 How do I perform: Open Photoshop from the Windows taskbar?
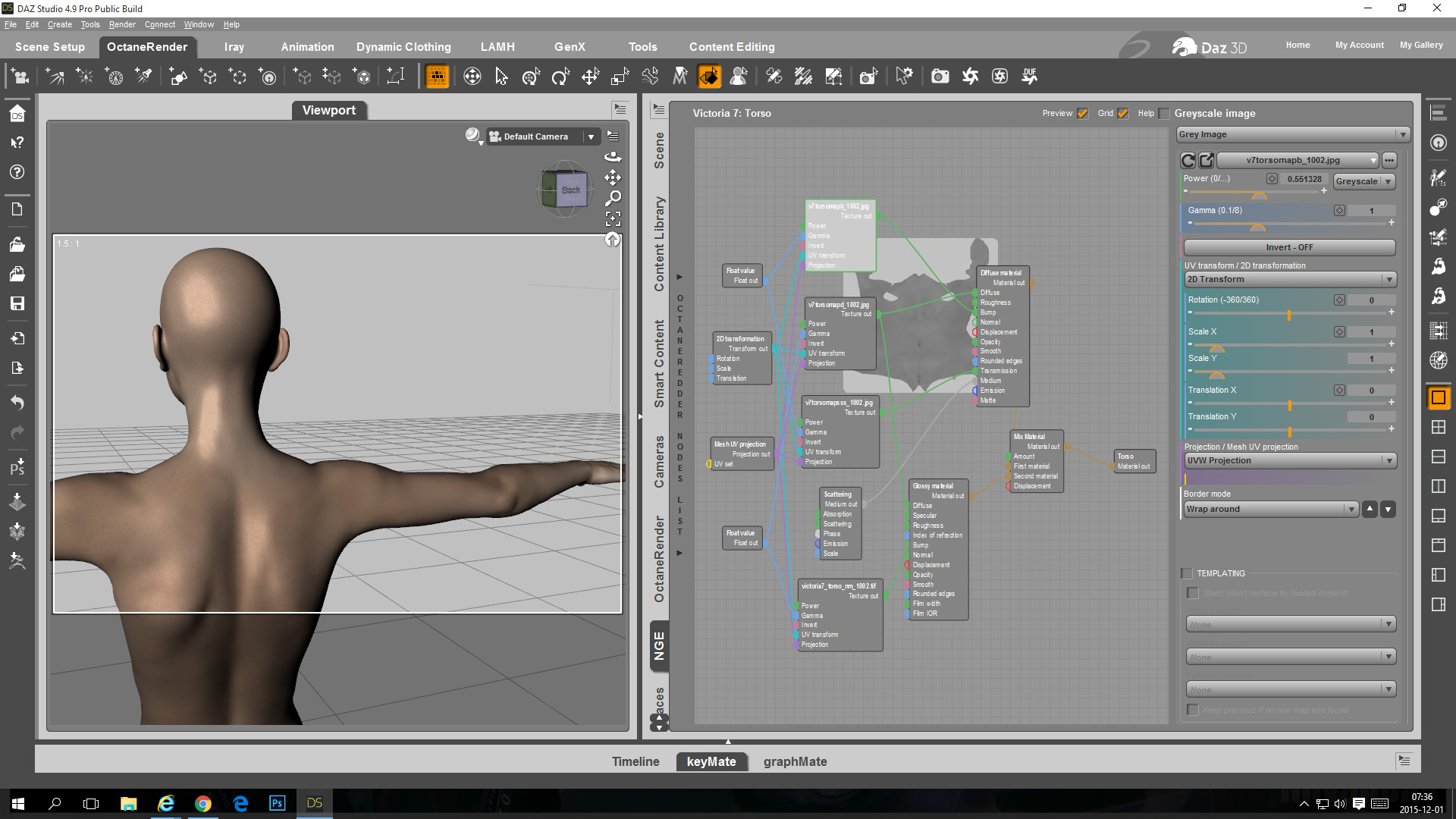point(278,803)
